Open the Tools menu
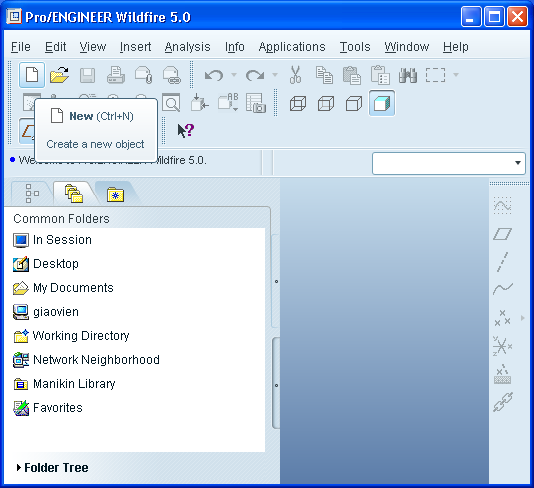The height and width of the screenshot is (488, 534). click(x=355, y=47)
